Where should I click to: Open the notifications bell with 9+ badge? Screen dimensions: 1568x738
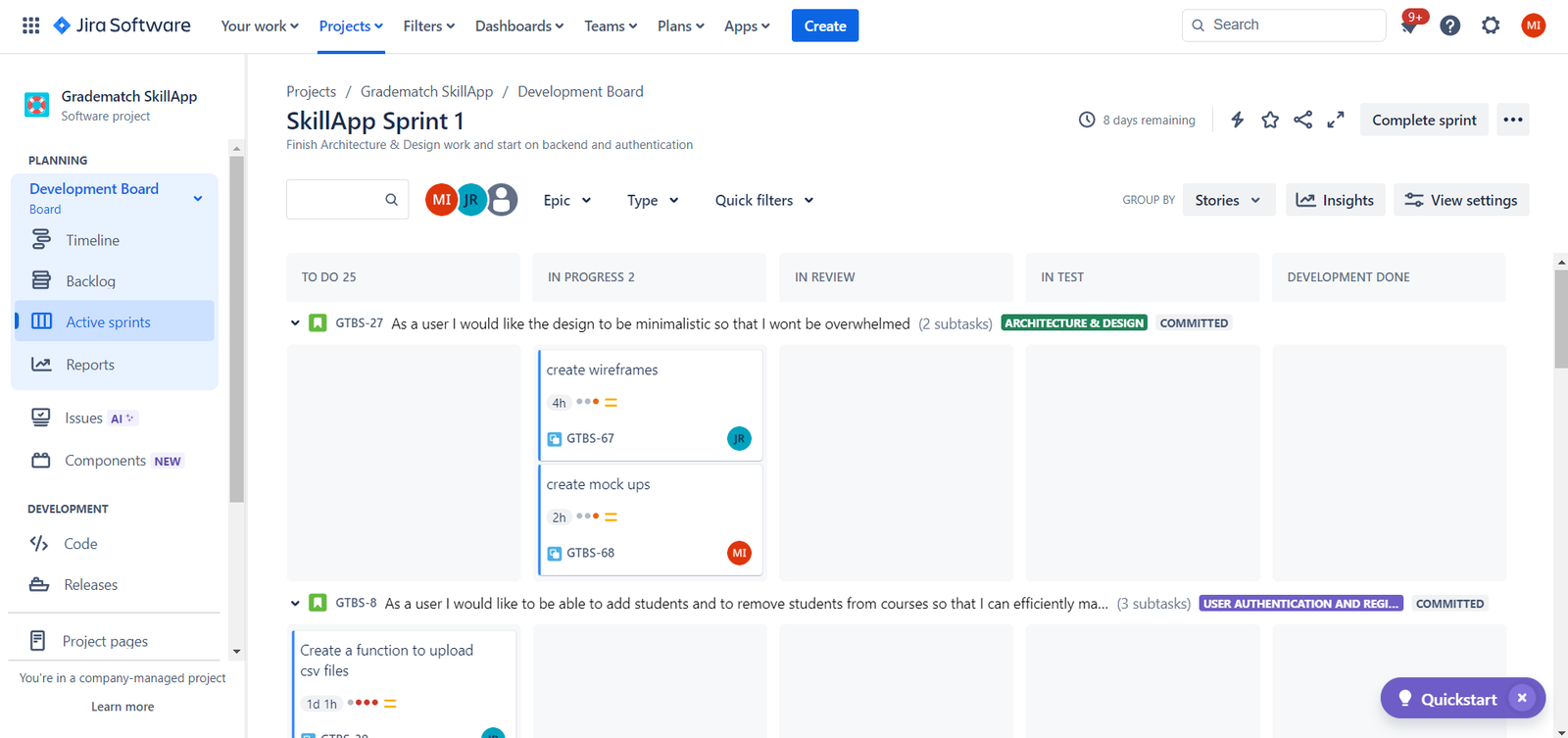[x=1409, y=25]
